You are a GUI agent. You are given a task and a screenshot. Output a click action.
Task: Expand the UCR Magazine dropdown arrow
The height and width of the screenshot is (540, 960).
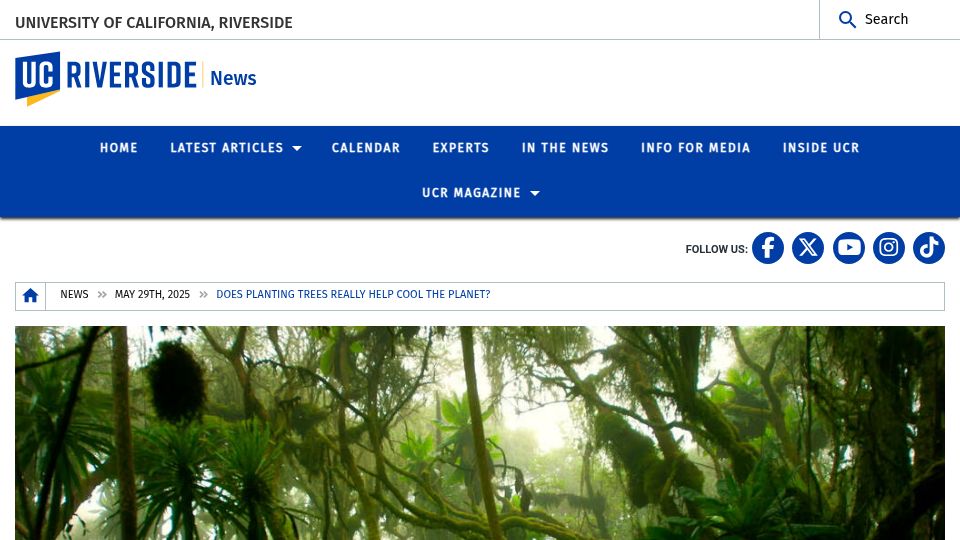pyautogui.click(x=534, y=193)
